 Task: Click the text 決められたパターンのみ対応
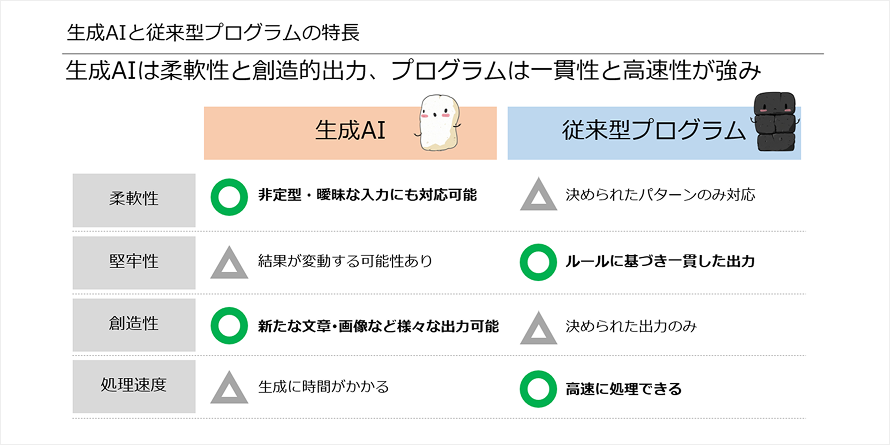point(660,195)
